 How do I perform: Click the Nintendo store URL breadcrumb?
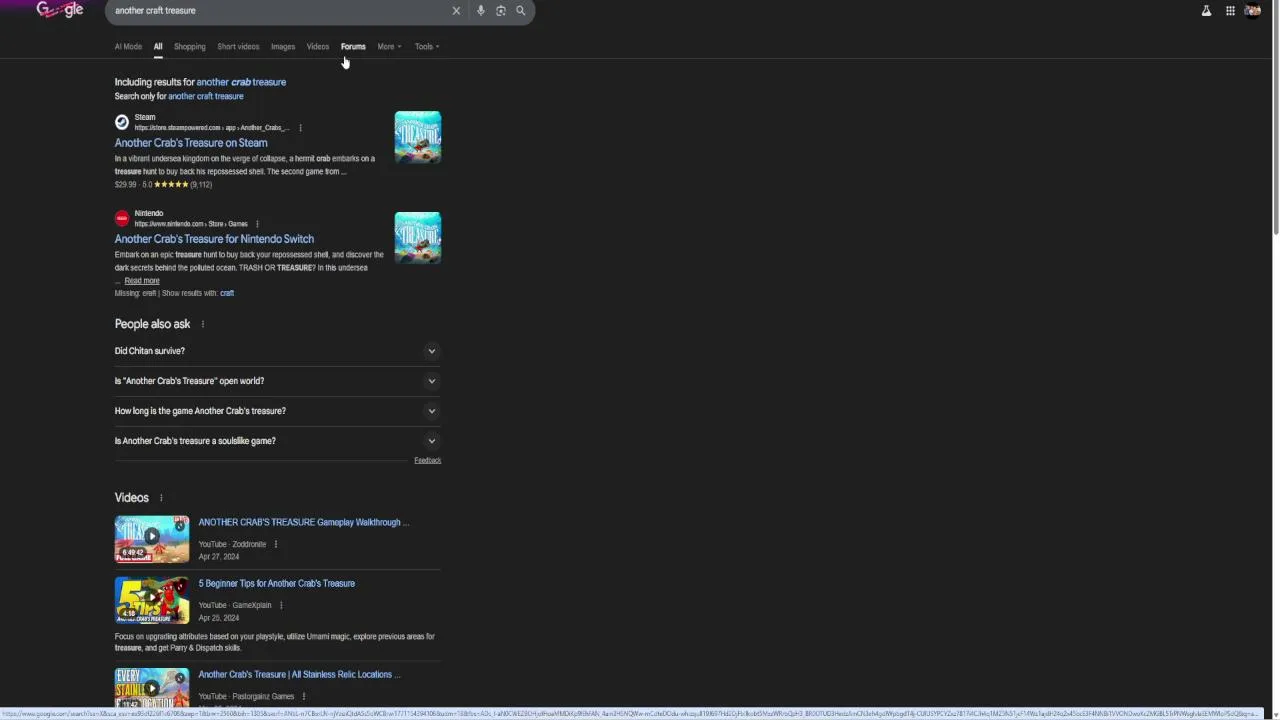[191, 224]
